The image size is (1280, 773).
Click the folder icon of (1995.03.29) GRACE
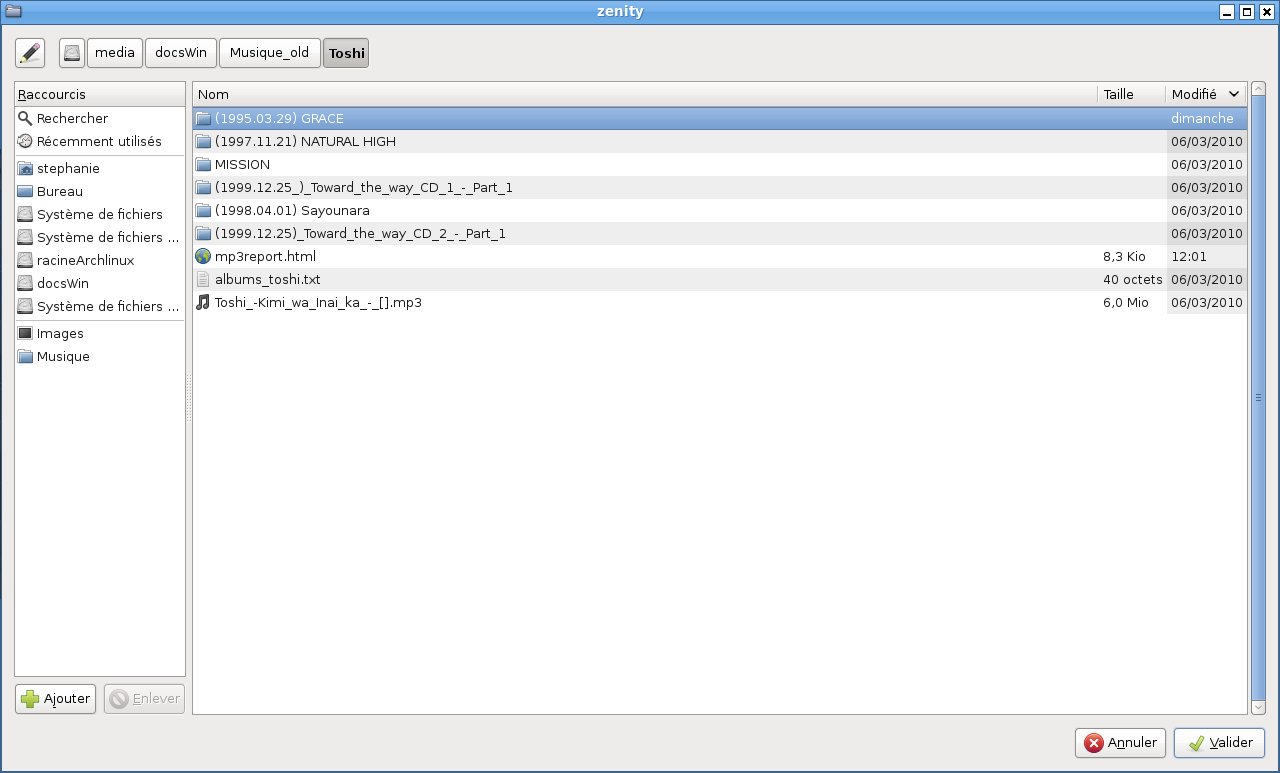203,118
